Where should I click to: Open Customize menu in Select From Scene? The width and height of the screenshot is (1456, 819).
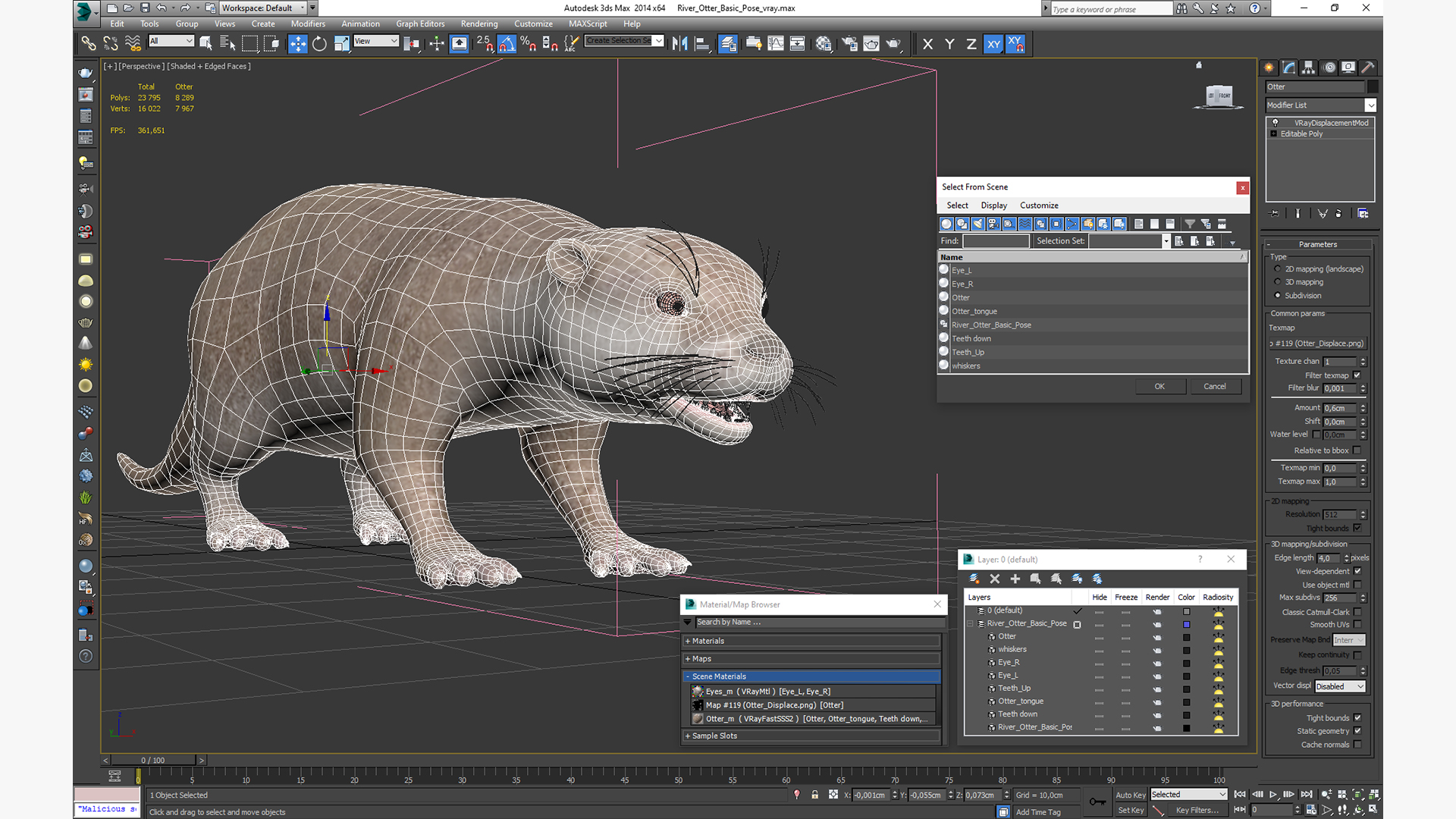coord(1039,206)
